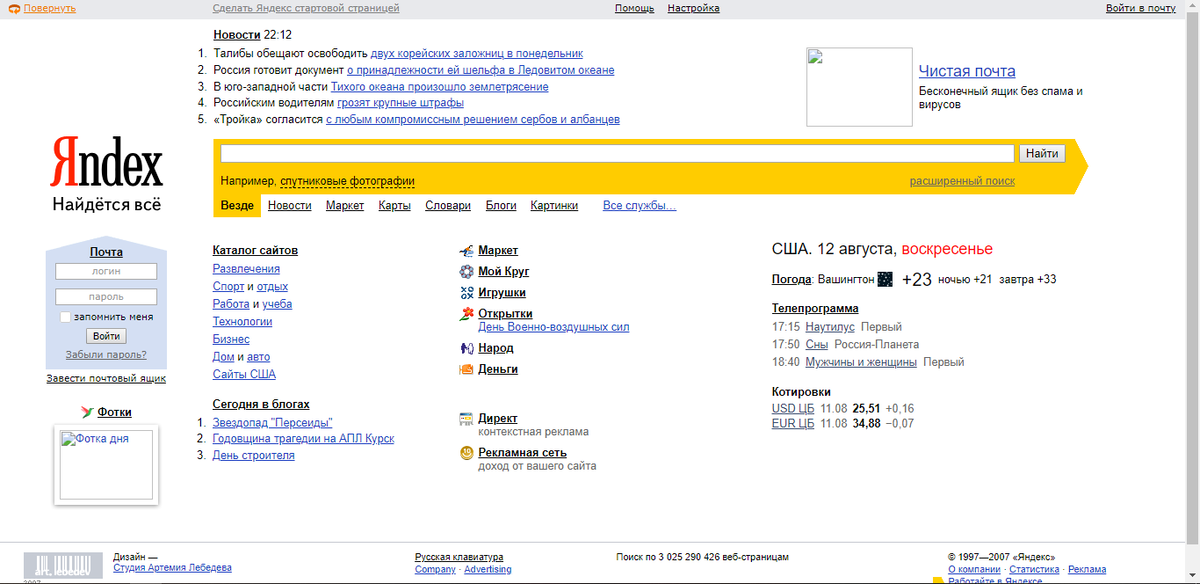Open blog topic 'Звездопад "Персеиды"'
Screen dimensions: 1200x584
(x=273, y=423)
